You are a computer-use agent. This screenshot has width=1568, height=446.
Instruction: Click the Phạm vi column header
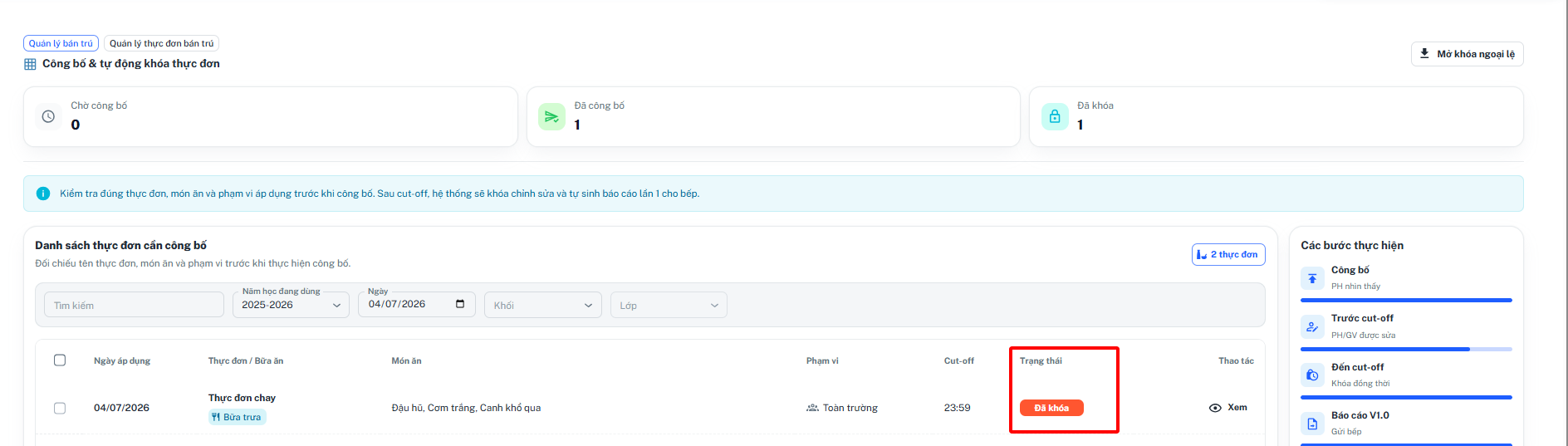tap(822, 361)
